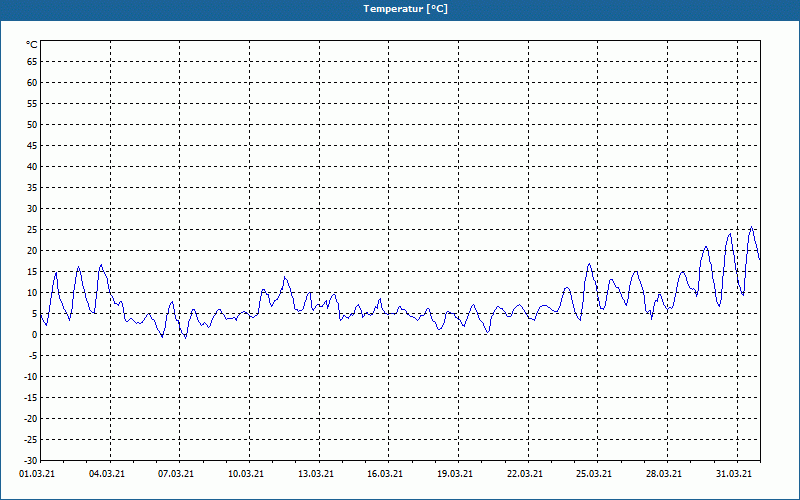This screenshot has height=500, width=800.
Task: Click the -5 value on the temperature axis
Action: (33, 356)
